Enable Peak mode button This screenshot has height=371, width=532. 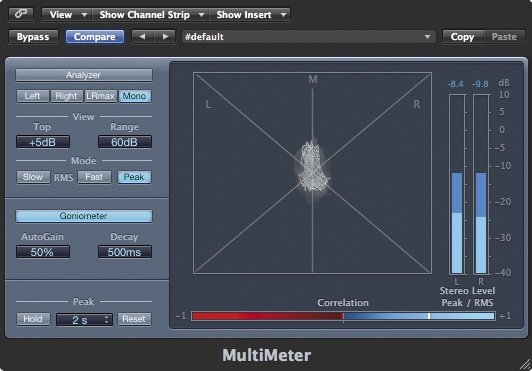point(134,177)
